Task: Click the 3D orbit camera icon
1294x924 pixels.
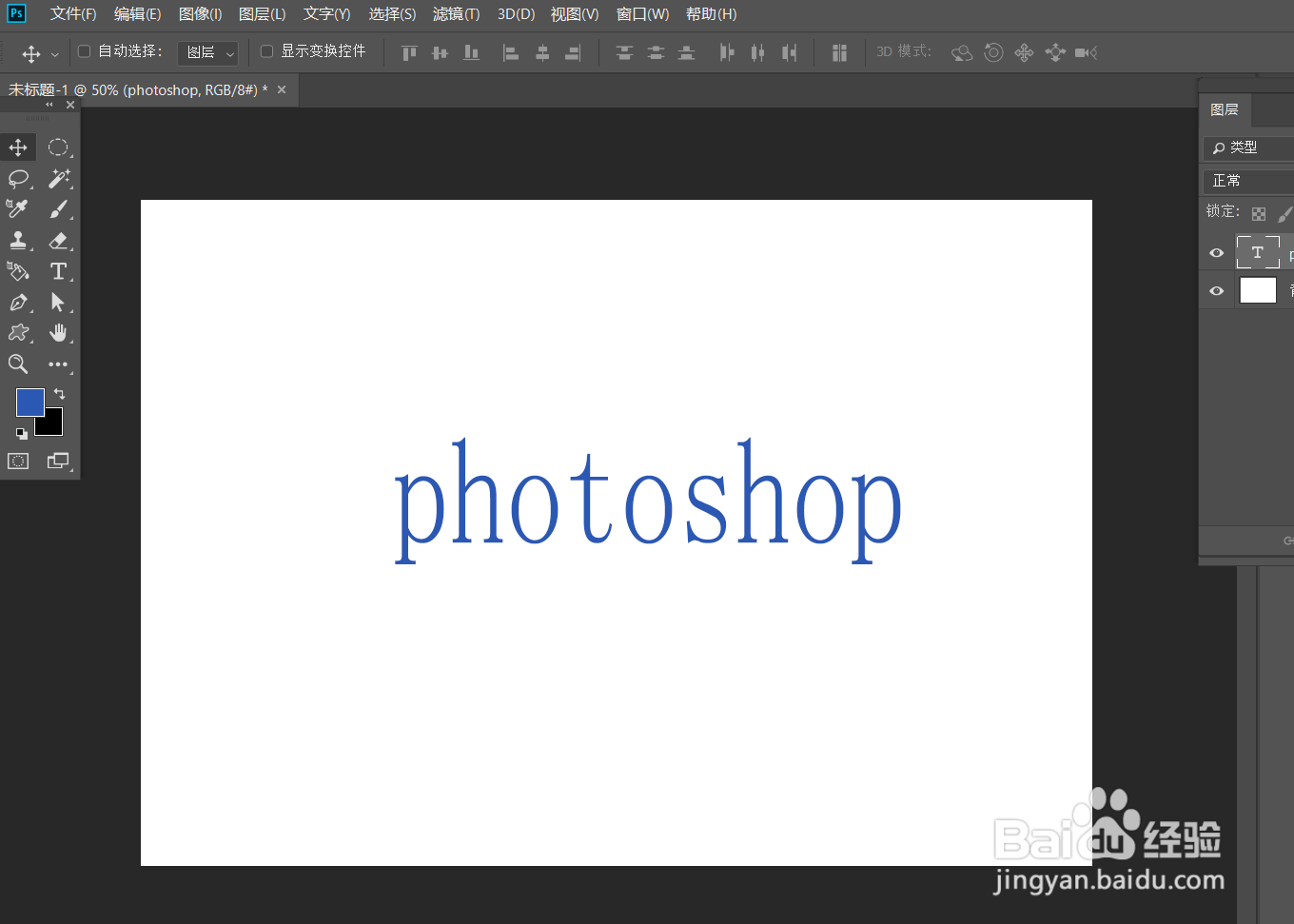Action: pyautogui.click(x=962, y=52)
